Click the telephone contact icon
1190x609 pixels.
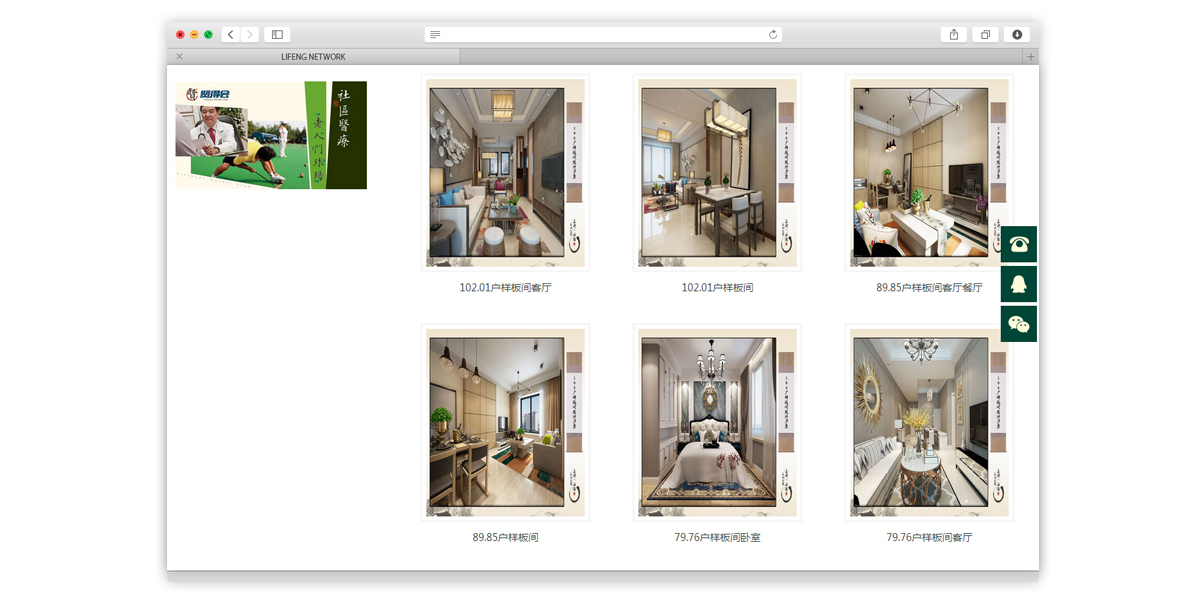coord(1018,244)
